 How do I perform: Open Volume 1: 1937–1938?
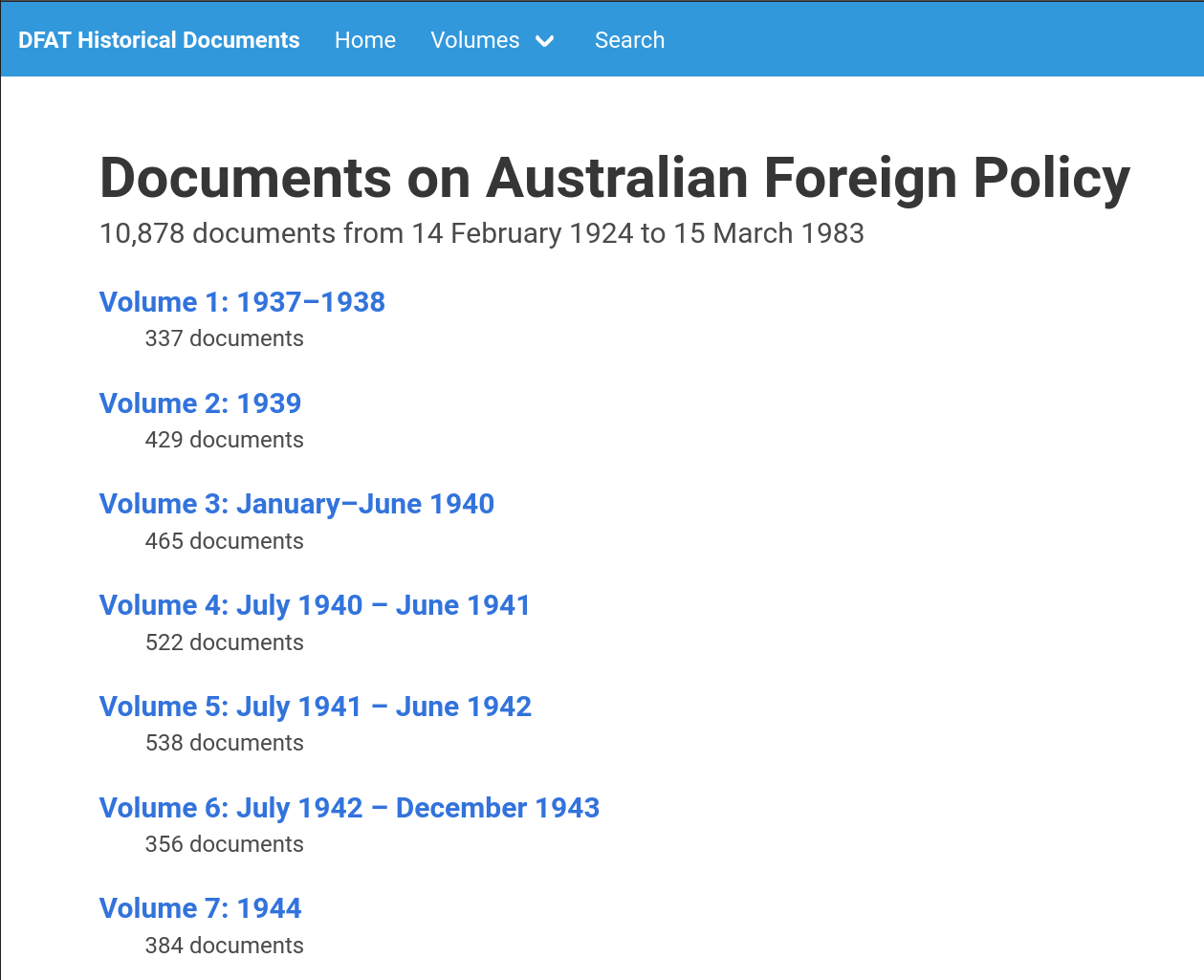pyautogui.click(x=242, y=302)
